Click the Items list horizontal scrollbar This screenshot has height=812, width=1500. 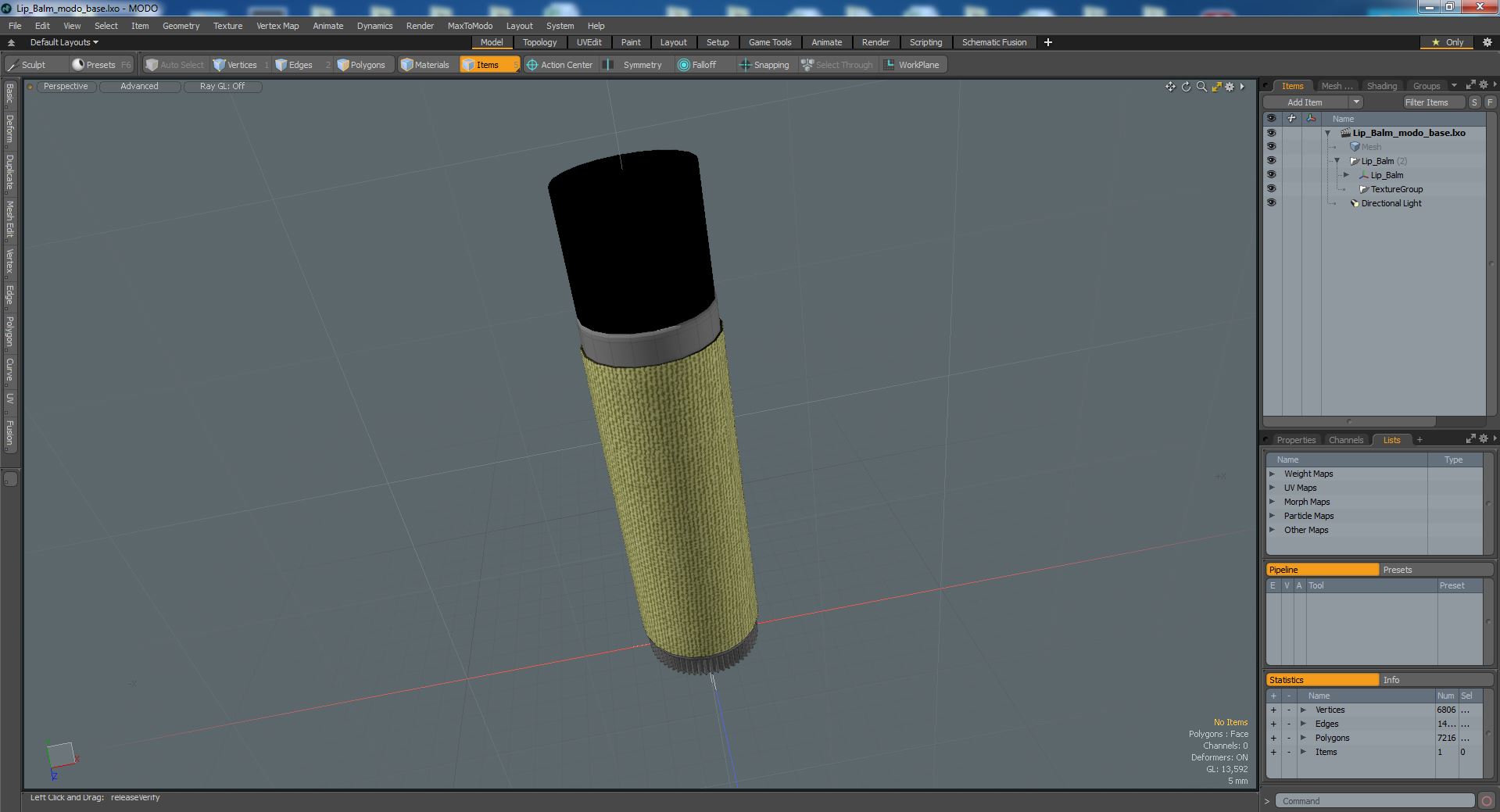coord(1349,421)
